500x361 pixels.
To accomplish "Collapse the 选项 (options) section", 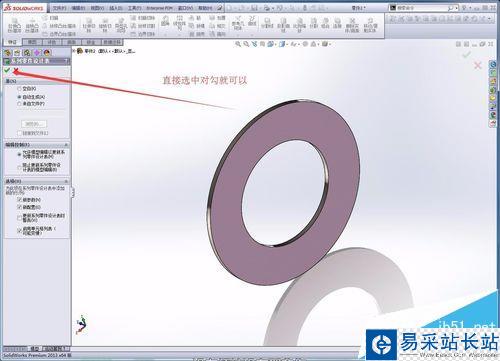I will [x=66, y=181].
